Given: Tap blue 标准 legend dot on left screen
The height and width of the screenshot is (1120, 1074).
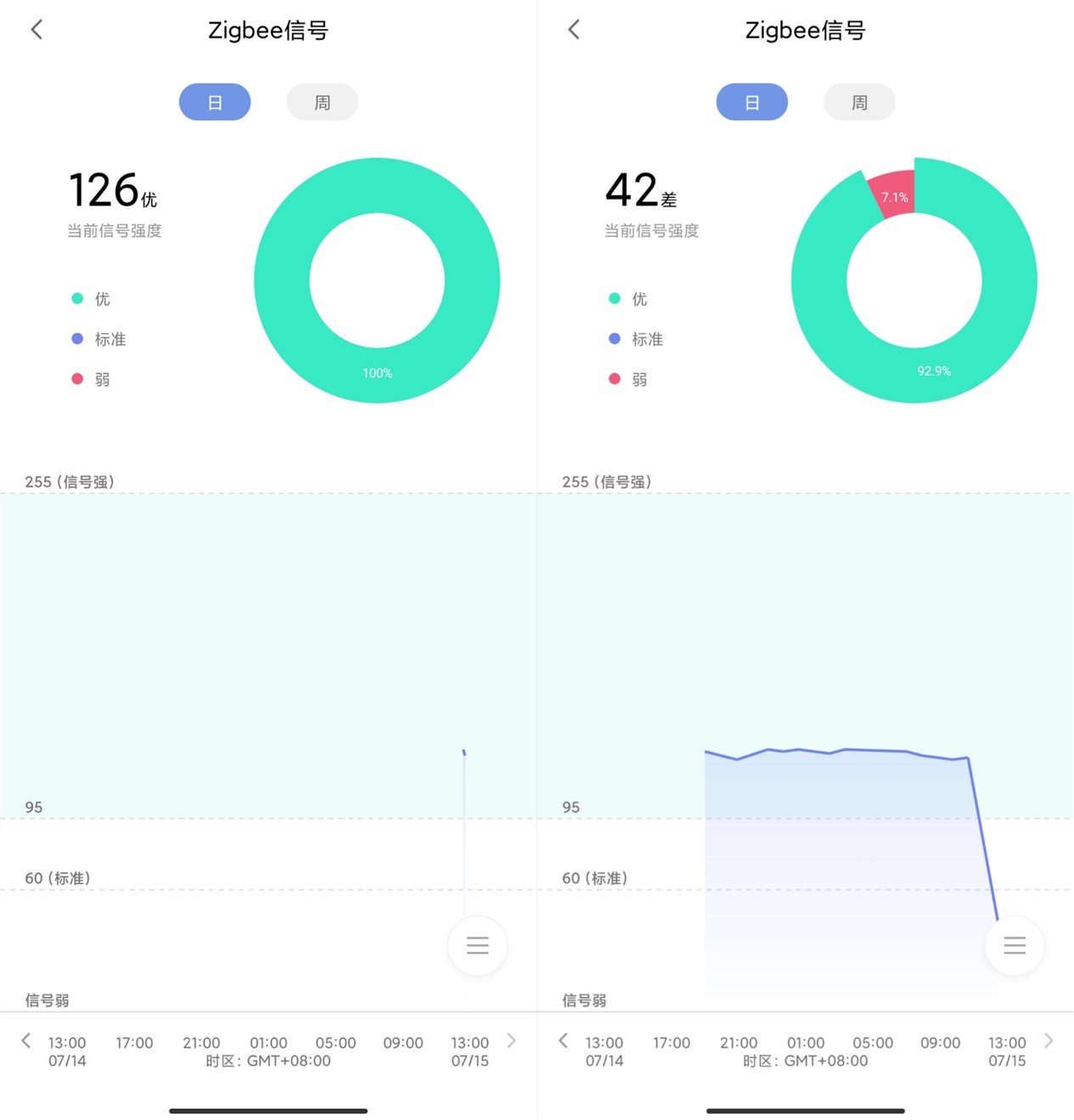Looking at the screenshot, I should [x=77, y=339].
